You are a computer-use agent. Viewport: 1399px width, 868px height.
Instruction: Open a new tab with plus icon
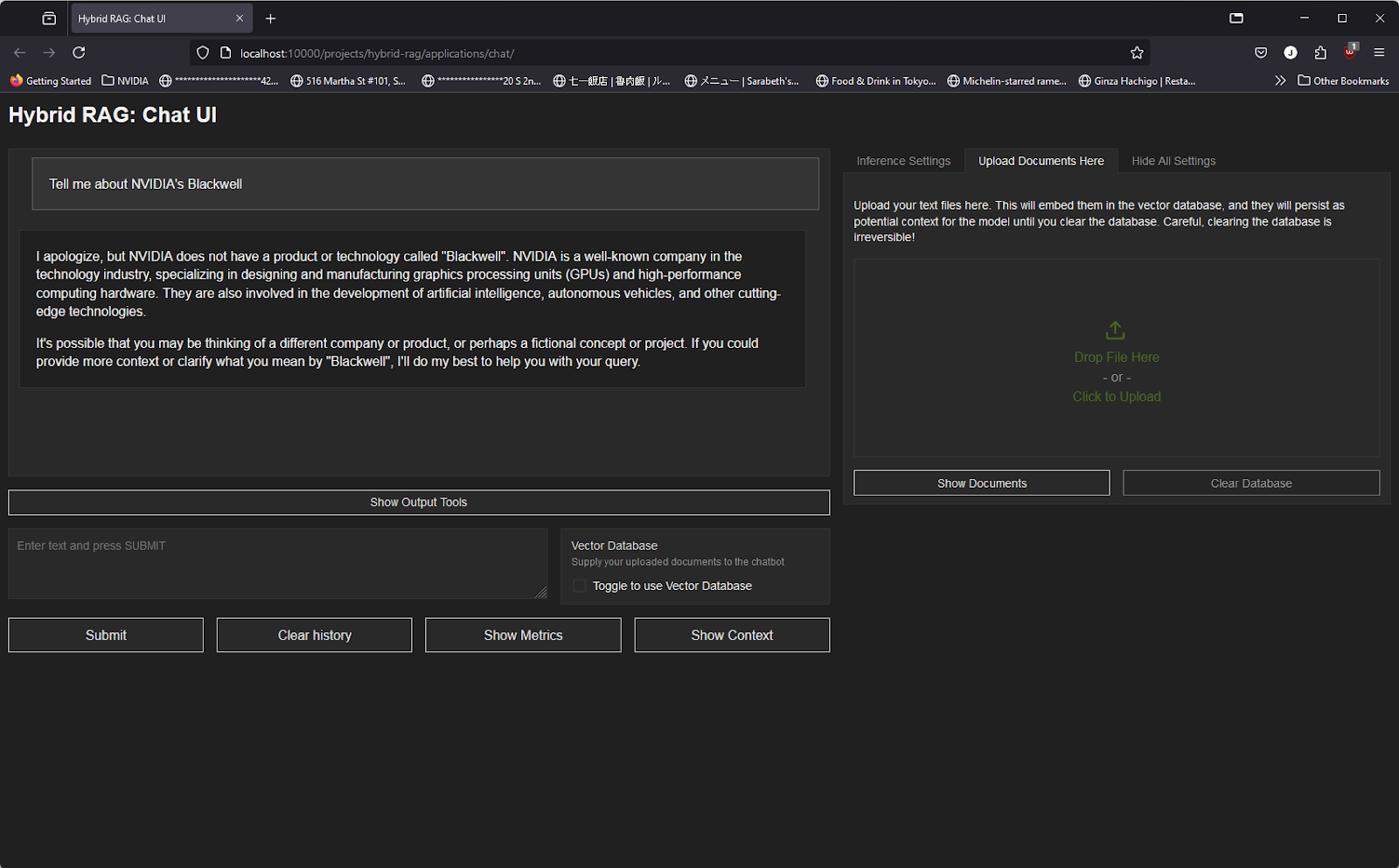tap(270, 18)
